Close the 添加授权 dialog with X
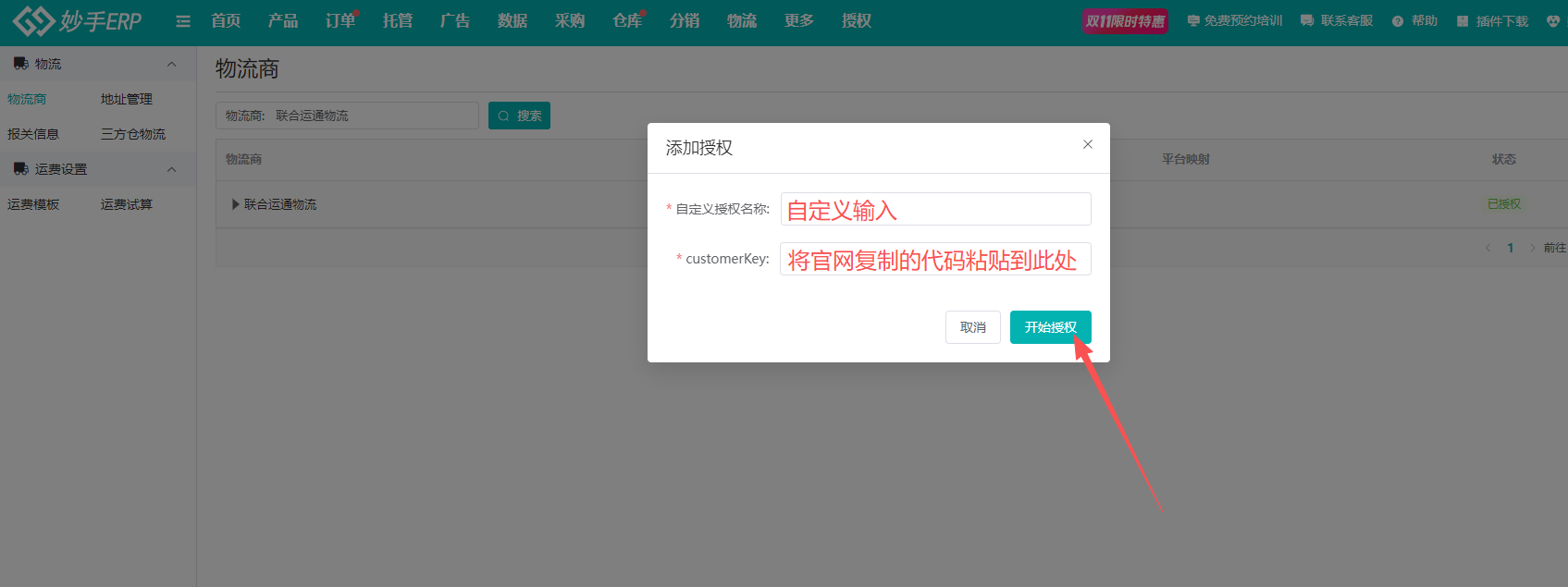This screenshot has width=1568, height=587. tap(1088, 144)
